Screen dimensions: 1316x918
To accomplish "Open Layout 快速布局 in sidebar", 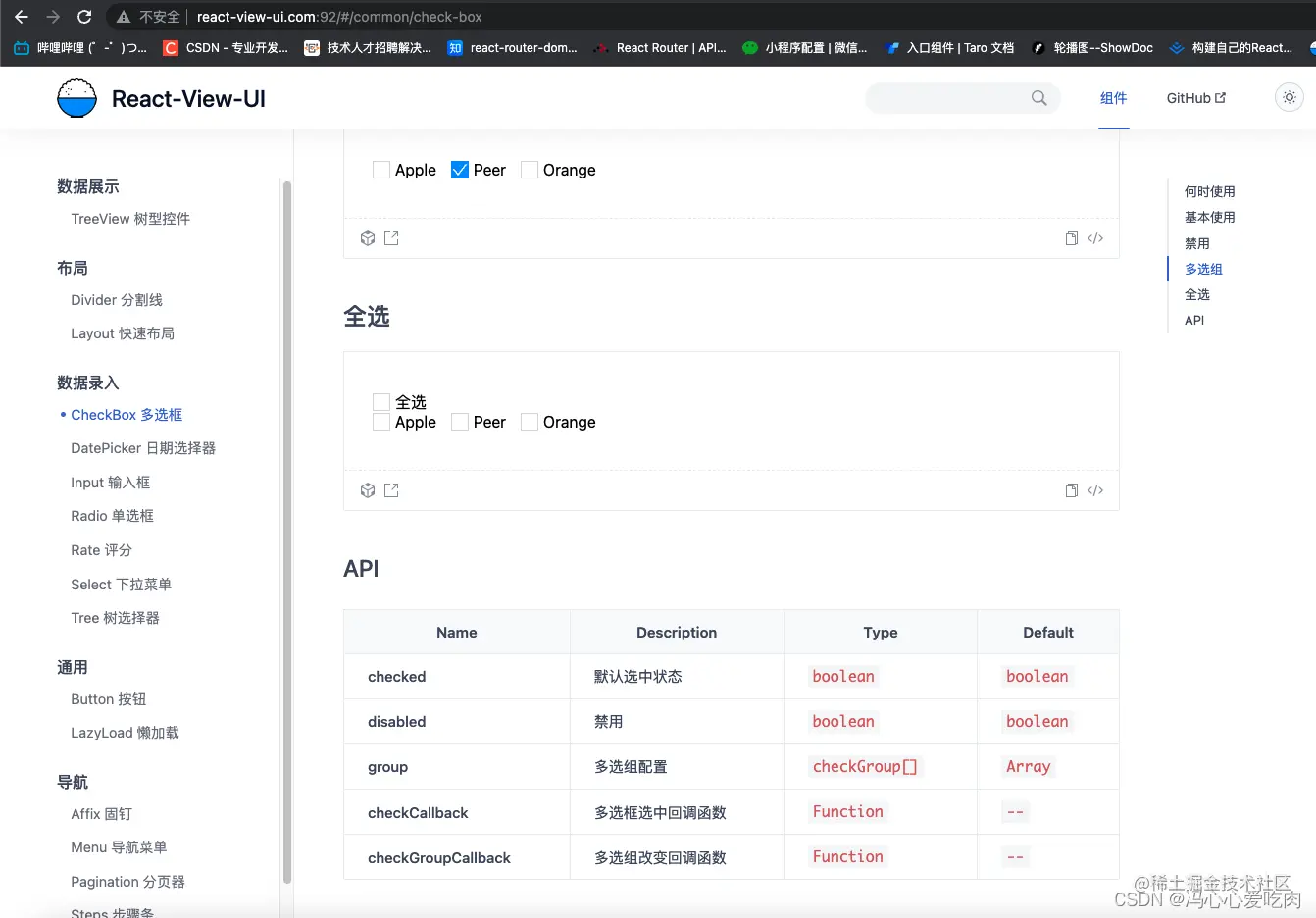I will 123,333.
